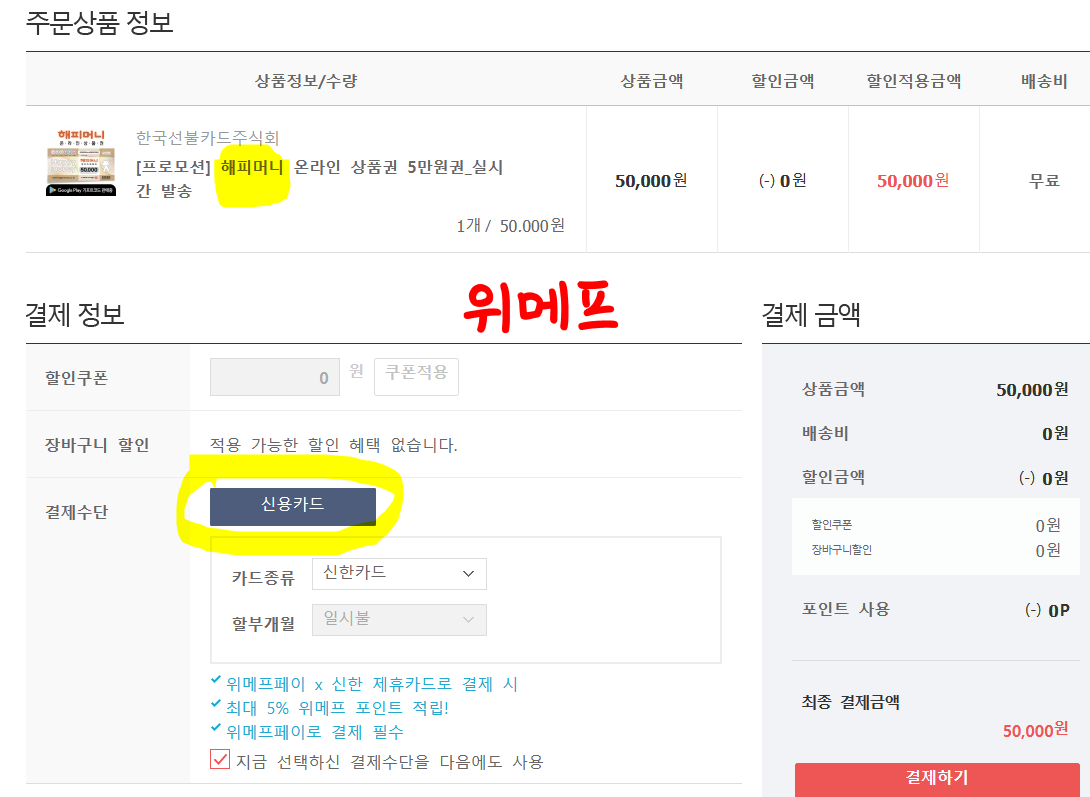This screenshot has width=1090, height=797.
Task: Click the 위메프페이로 결제 필수 notice
Action: [x=314, y=732]
